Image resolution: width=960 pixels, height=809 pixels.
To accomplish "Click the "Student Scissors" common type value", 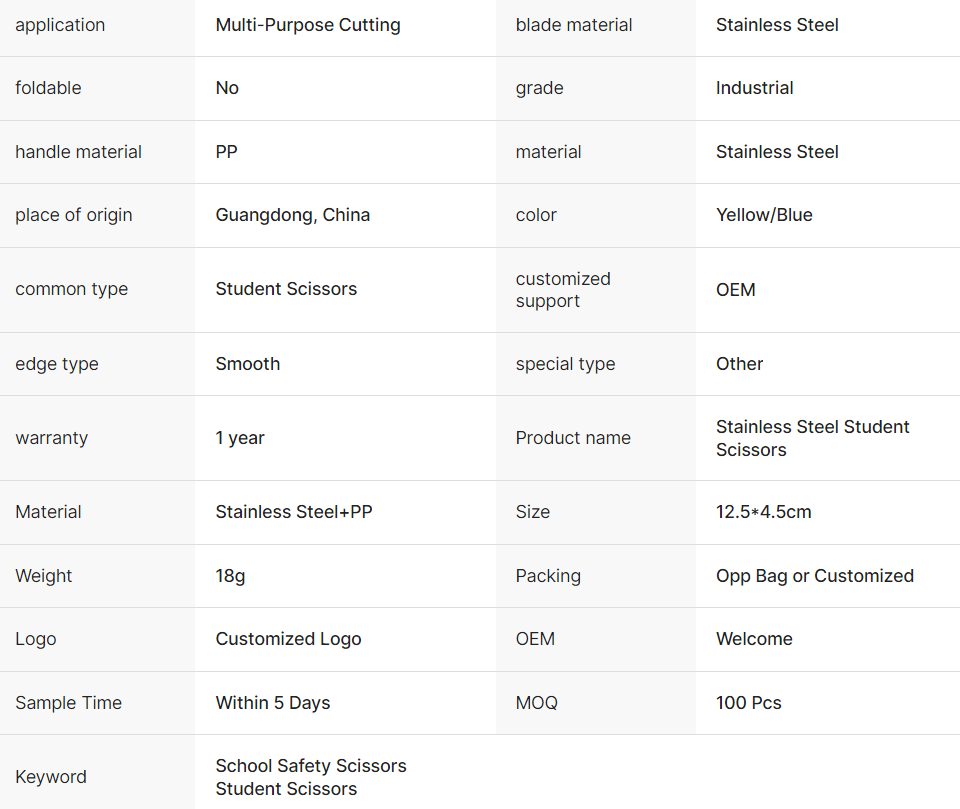I will 286,289.
